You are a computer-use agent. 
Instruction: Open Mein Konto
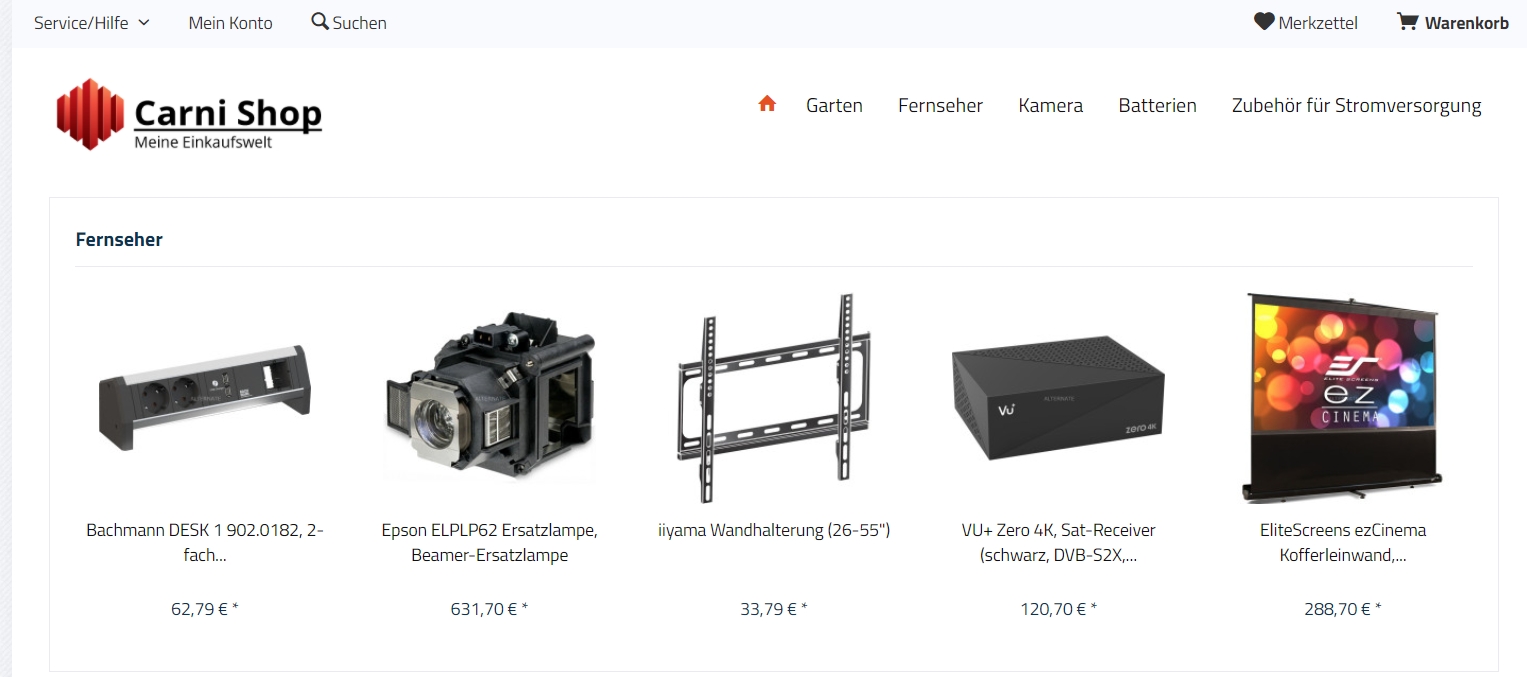tap(230, 23)
